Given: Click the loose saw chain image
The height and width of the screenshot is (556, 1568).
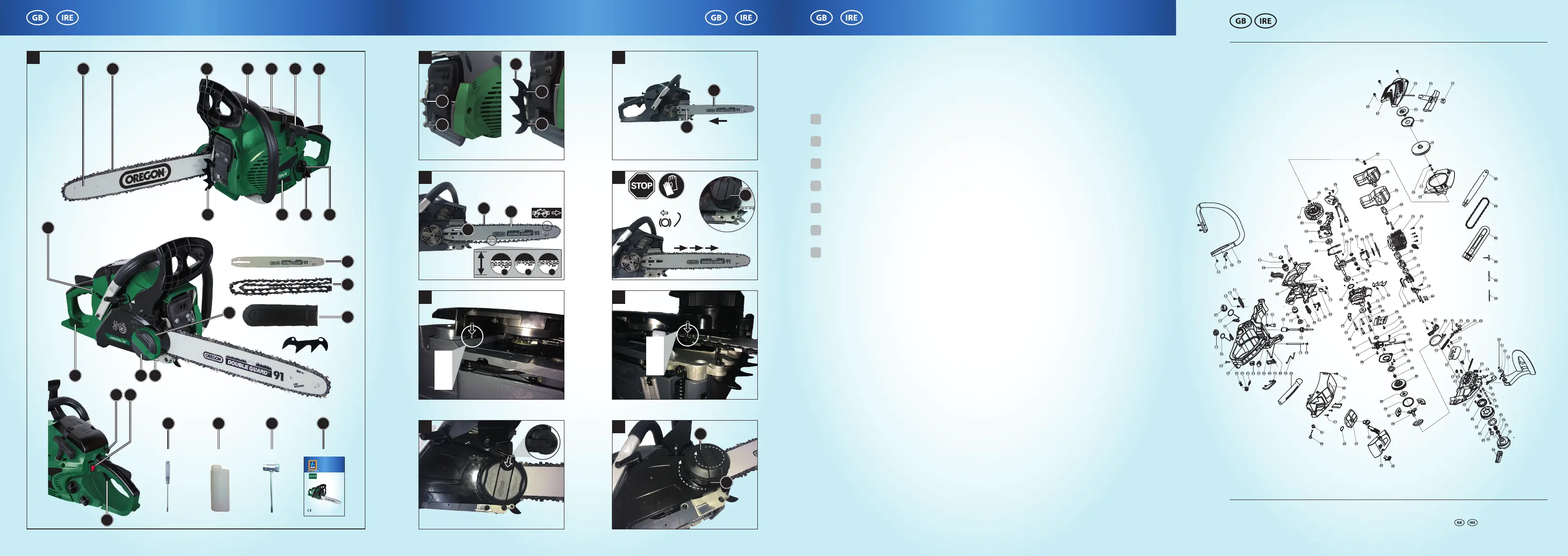Looking at the screenshot, I should coord(281,285).
